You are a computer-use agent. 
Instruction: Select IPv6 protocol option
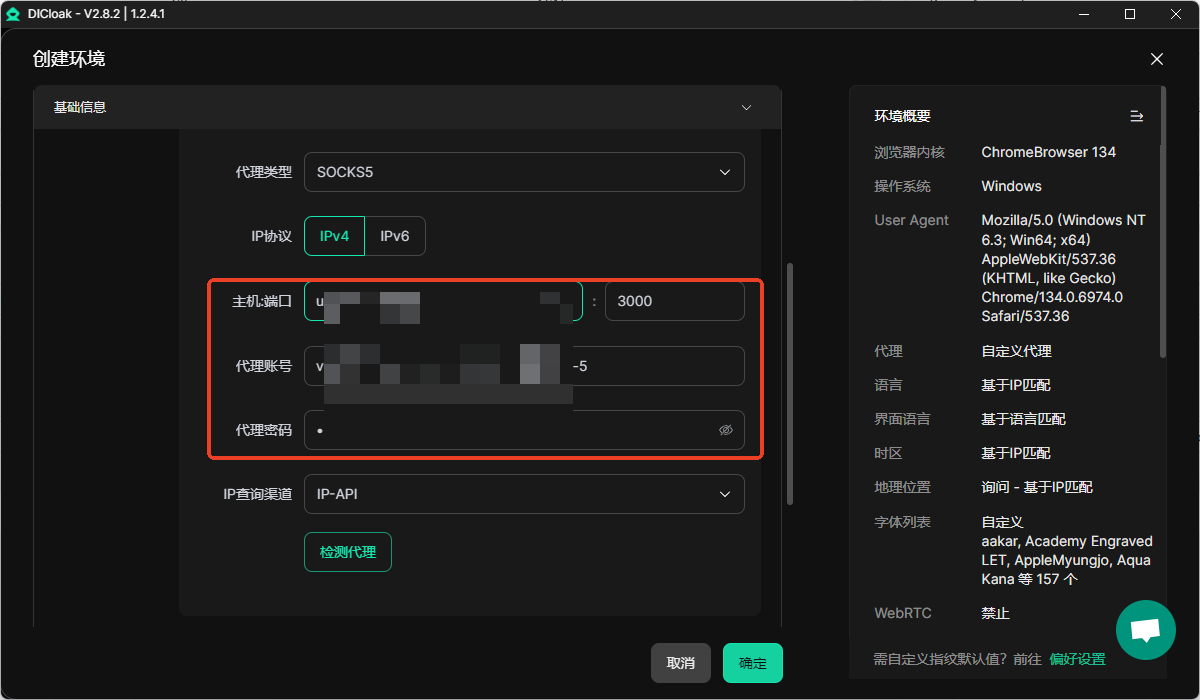(x=395, y=236)
